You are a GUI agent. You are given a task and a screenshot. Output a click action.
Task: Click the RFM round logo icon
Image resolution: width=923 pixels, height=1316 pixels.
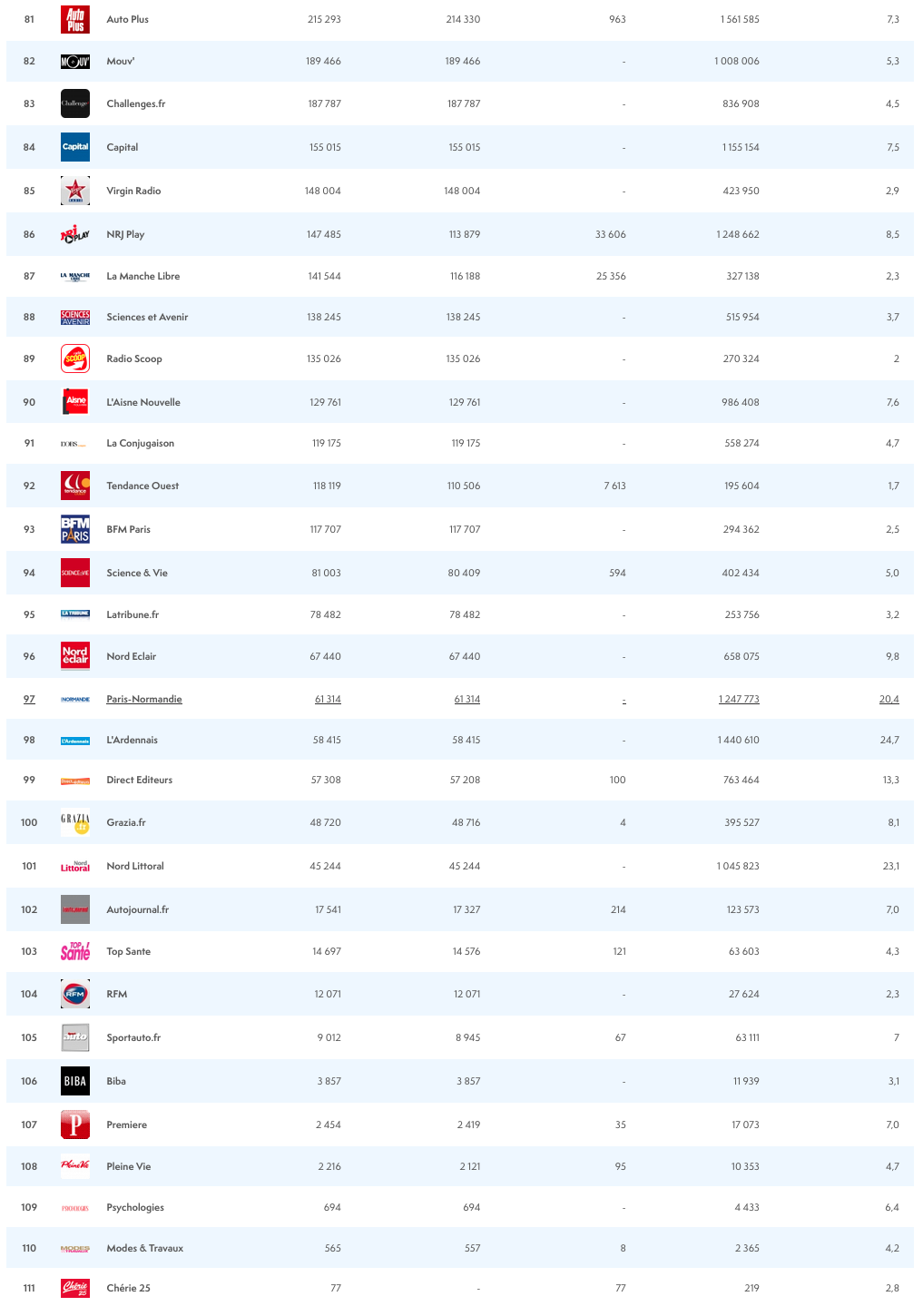75,994
